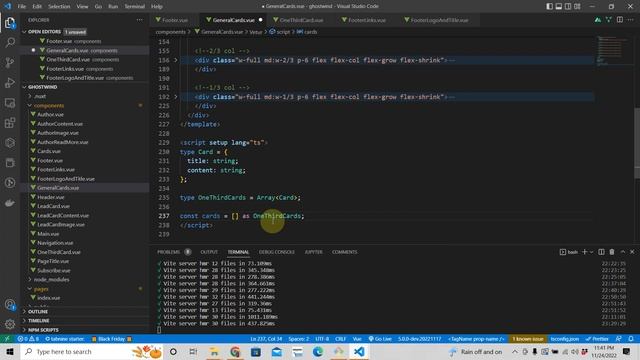Screen dimensions: 640x360
Task: Open Windows Start menu
Action: pyautogui.click(x=10, y=351)
